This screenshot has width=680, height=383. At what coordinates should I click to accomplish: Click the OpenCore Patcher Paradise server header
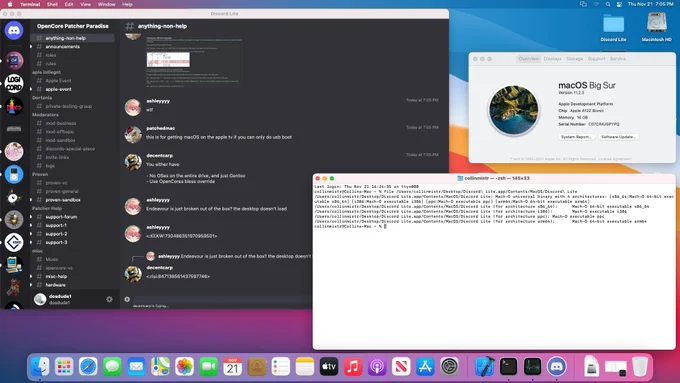(73, 26)
